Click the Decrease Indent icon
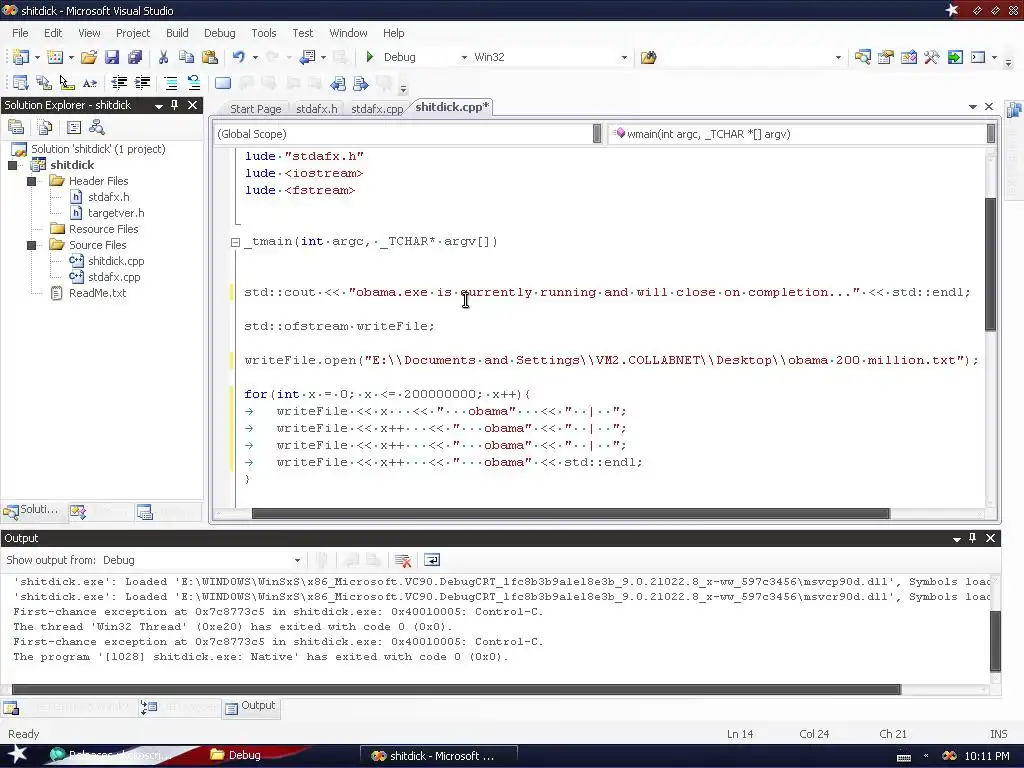This screenshot has width=1024, height=768. coord(119,83)
